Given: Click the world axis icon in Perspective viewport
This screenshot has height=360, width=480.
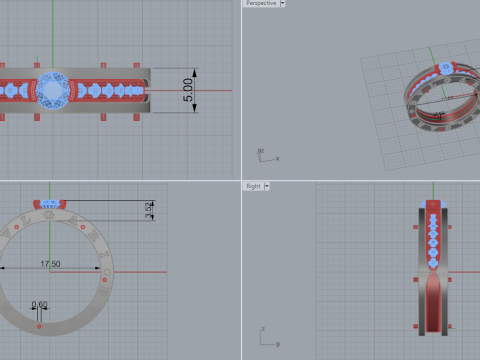Looking at the screenshot, I should pyautogui.click(x=268, y=155).
